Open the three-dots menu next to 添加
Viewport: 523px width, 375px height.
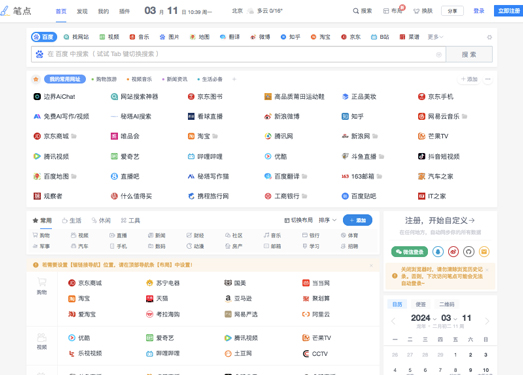488,79
